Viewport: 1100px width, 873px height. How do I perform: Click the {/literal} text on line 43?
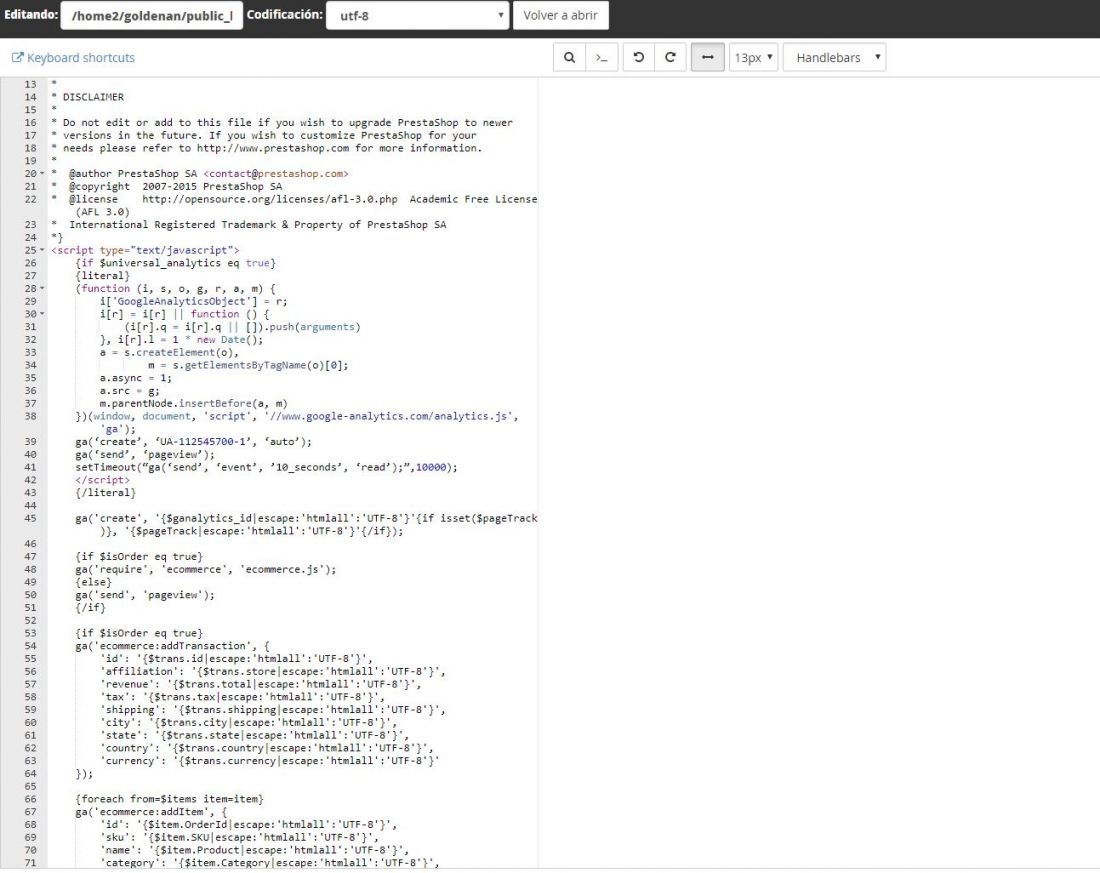[105, 493]
